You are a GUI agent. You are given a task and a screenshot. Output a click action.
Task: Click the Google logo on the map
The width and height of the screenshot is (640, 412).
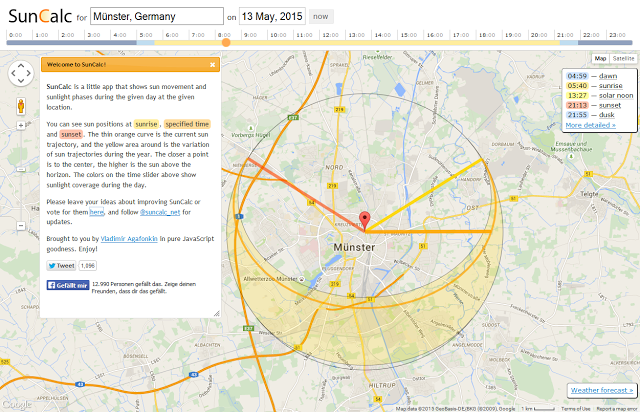tap(16, 404)
